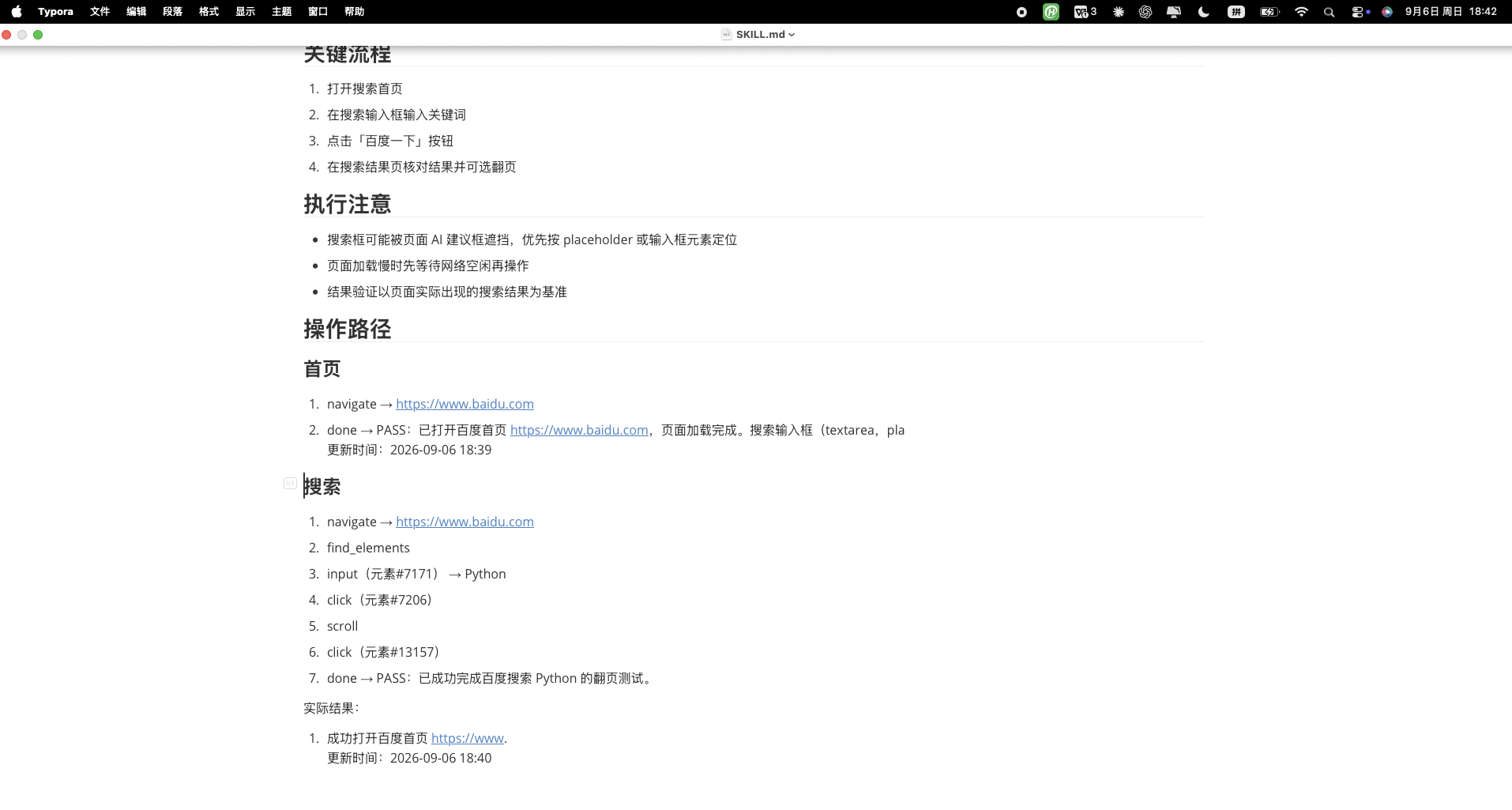Open Control Center

pos(1358,12)
